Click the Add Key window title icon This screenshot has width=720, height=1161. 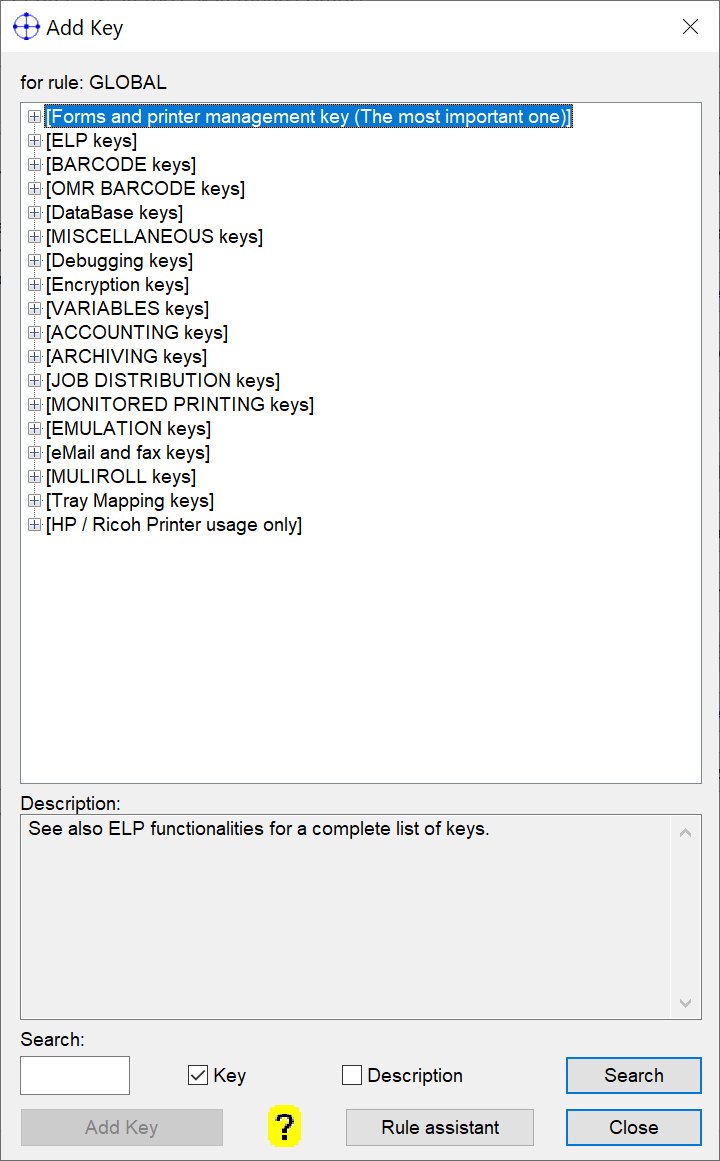pyautogui.click(x=26, y=27)
